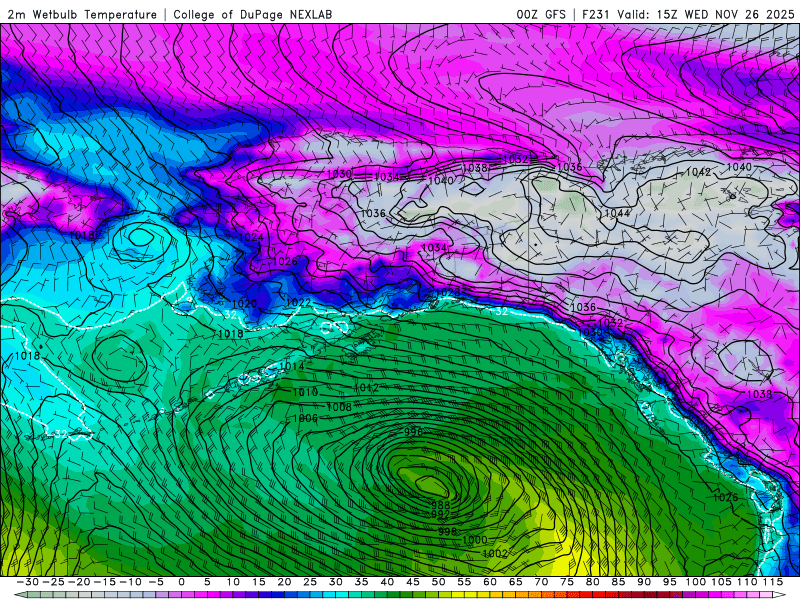Click the 80 value on the color scale
Image resolution: width=800 pixels, height=600 pixels.
pyautogui.click(x=592, y=582)
